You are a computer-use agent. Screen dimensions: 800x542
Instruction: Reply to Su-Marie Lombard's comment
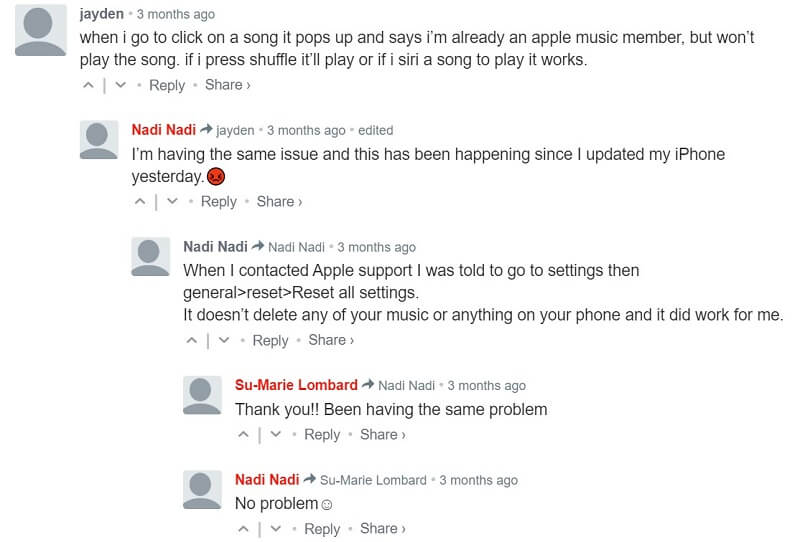[322, 435]
